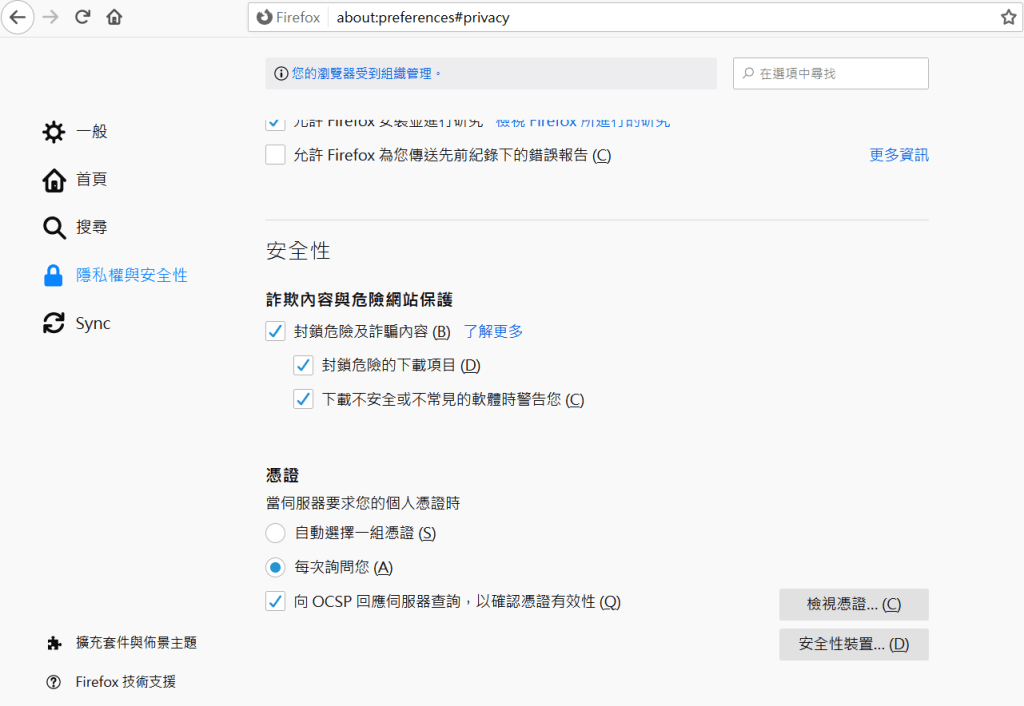The width and height of the screenshot is (1024, 706).
Task: Go to the home page icon
Action: [x=114, y=17]
